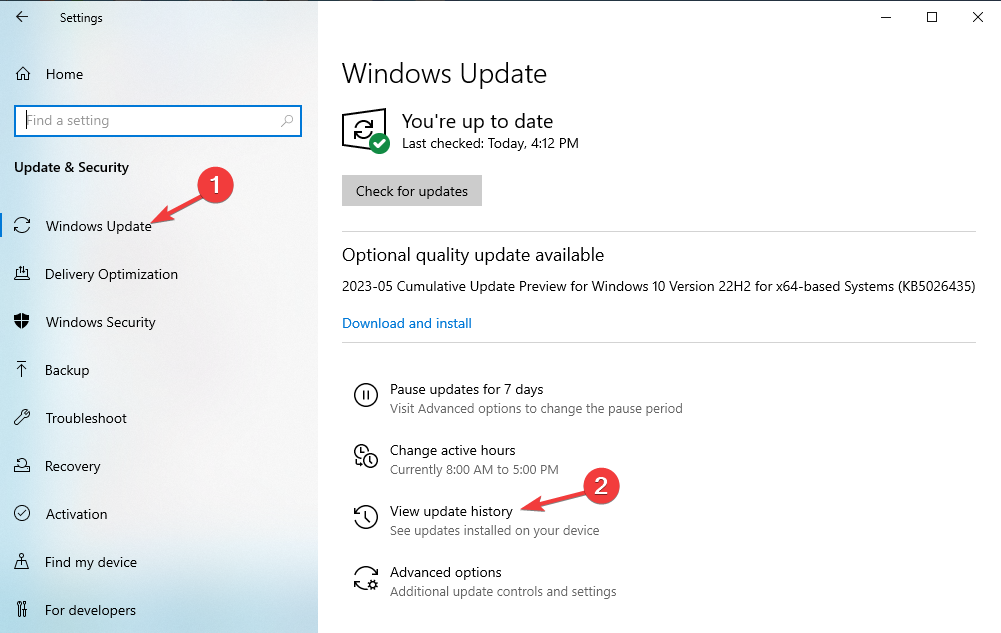The height and width of the screenshot is (633, 1001).
Task: Click the Windows Update sync icon in sidebar
Action: [x=22, y=225]
